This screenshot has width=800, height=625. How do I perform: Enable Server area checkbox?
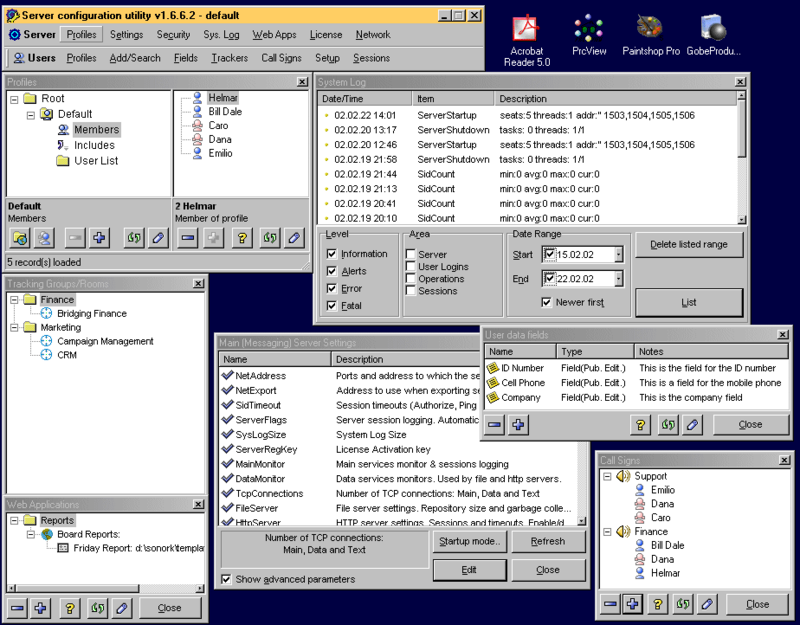(410, 254)
